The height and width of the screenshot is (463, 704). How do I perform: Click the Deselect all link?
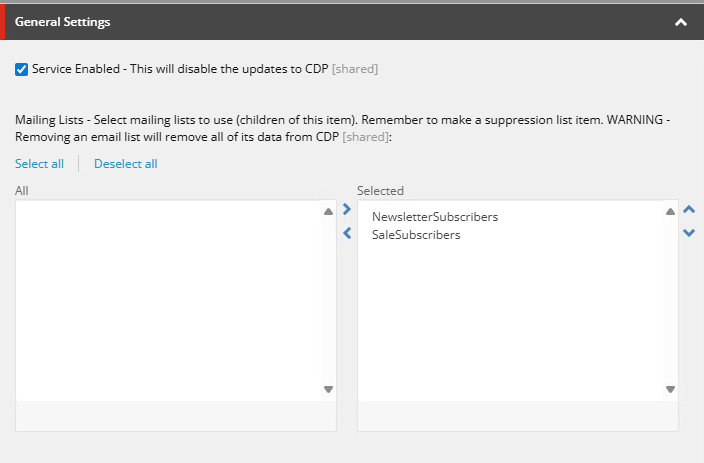(x=125, y=164)
